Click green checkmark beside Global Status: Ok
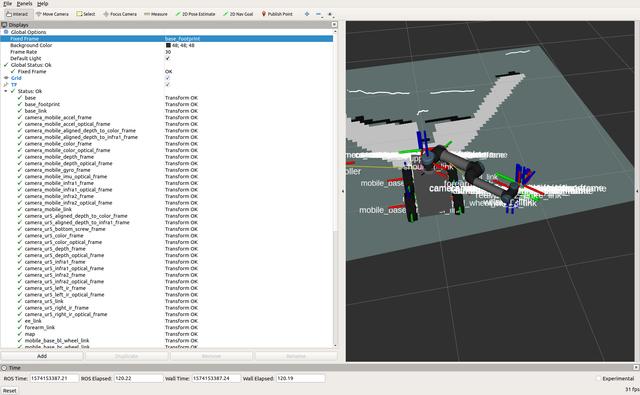The image size is (640, 395). (6, 65)
